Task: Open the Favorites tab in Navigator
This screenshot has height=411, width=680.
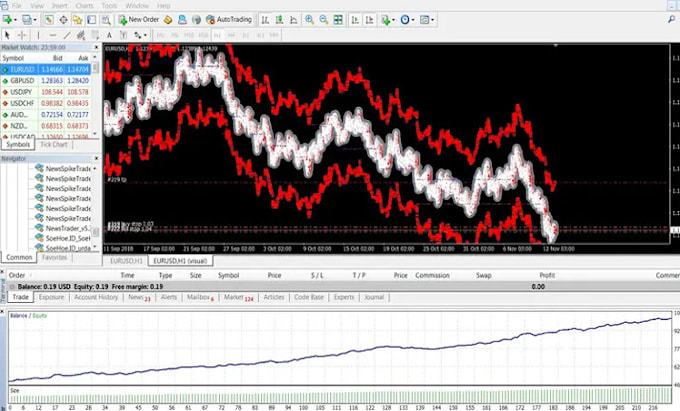Action: click(55, 257)
